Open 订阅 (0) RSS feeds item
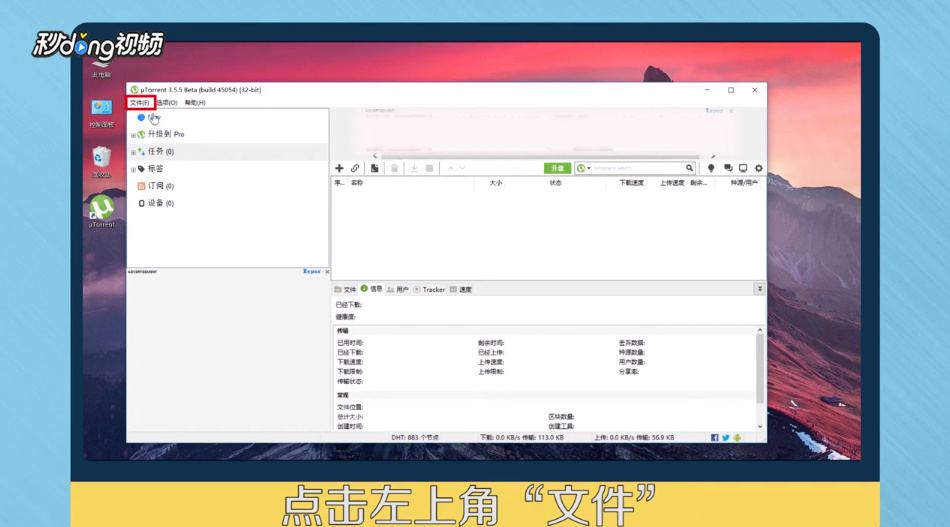This screenshot has width=950, height=527. (x=161, y=186)
